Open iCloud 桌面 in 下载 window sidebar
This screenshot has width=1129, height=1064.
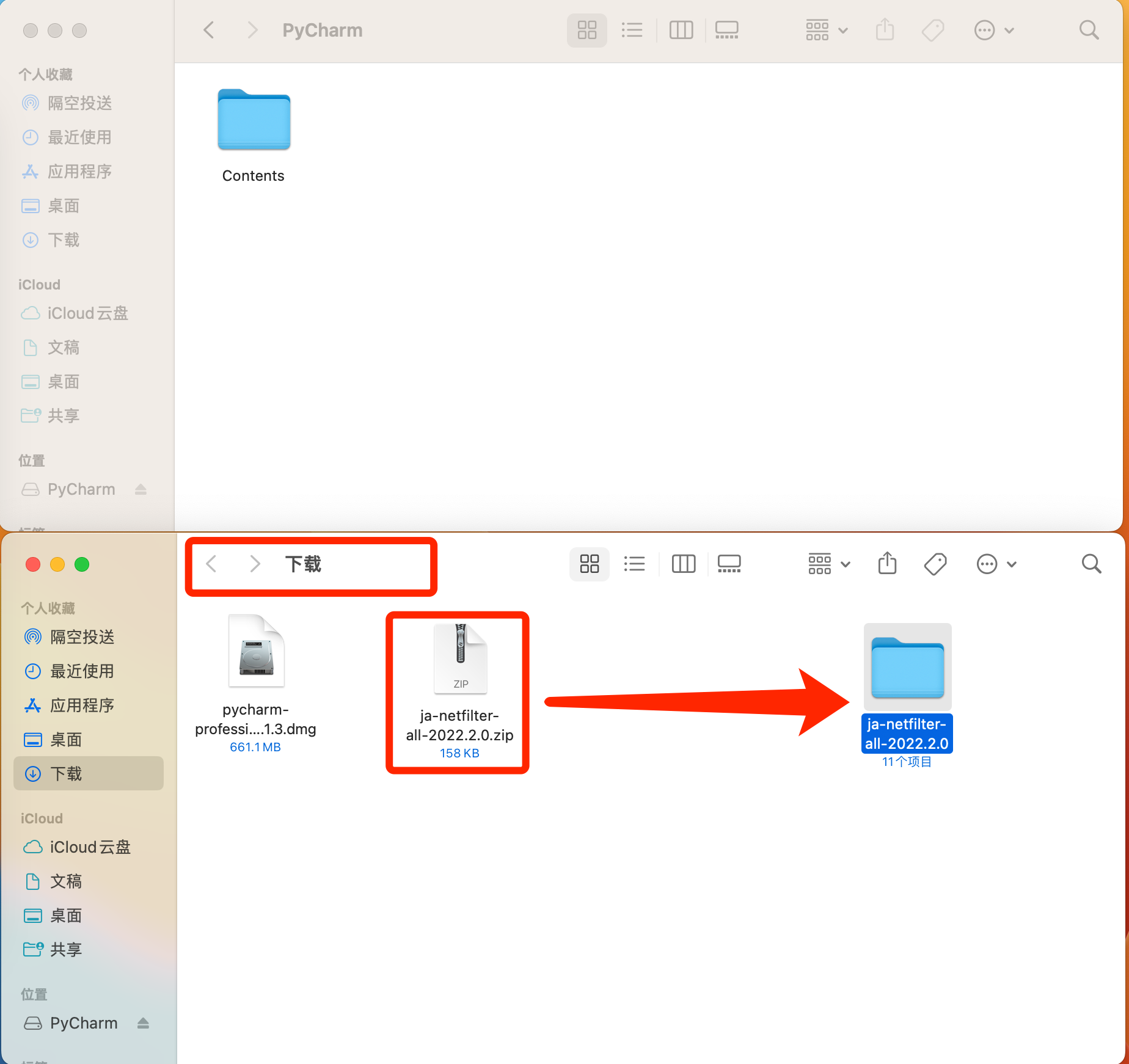coord(54,916)
